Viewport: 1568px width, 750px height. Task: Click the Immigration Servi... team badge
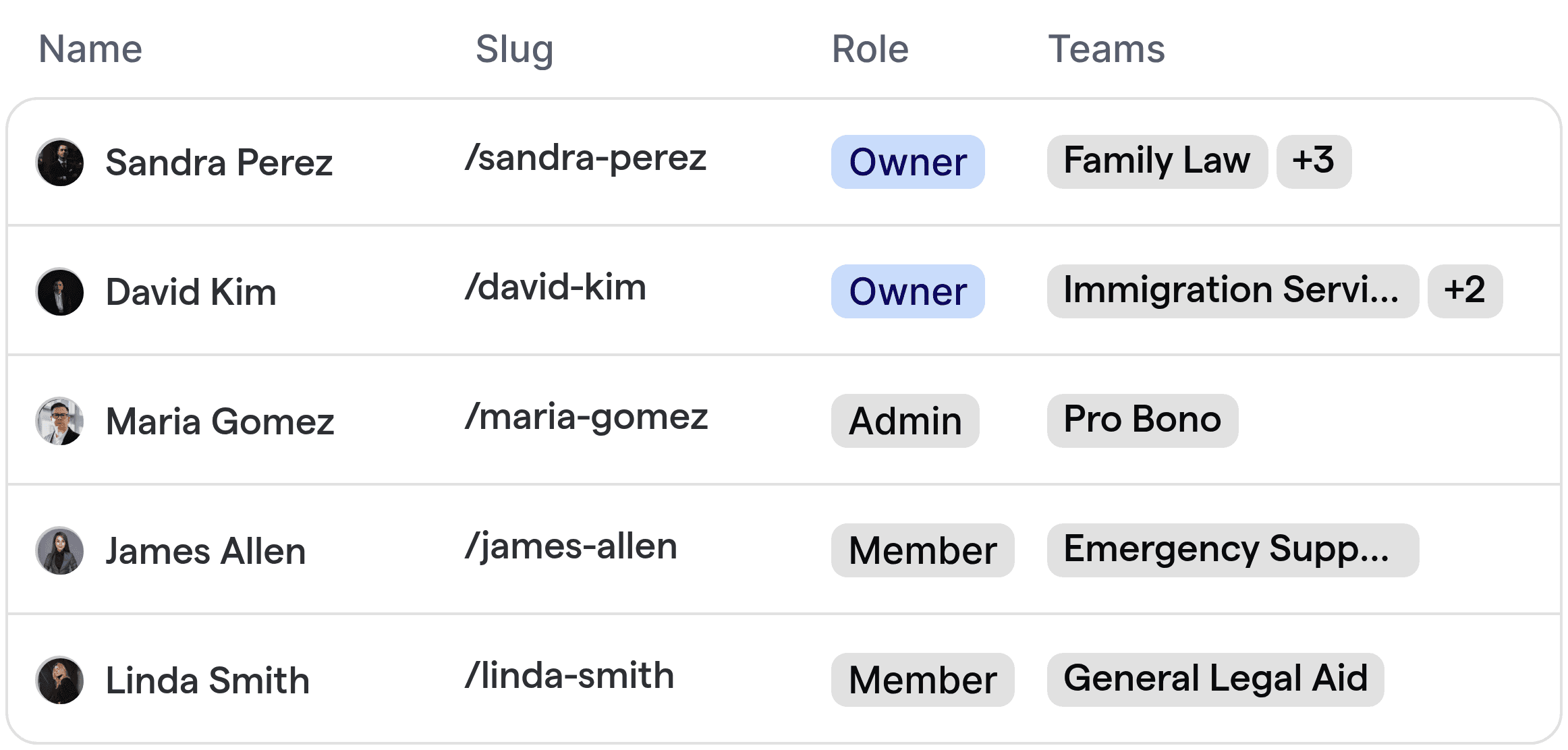point(1233,291)
